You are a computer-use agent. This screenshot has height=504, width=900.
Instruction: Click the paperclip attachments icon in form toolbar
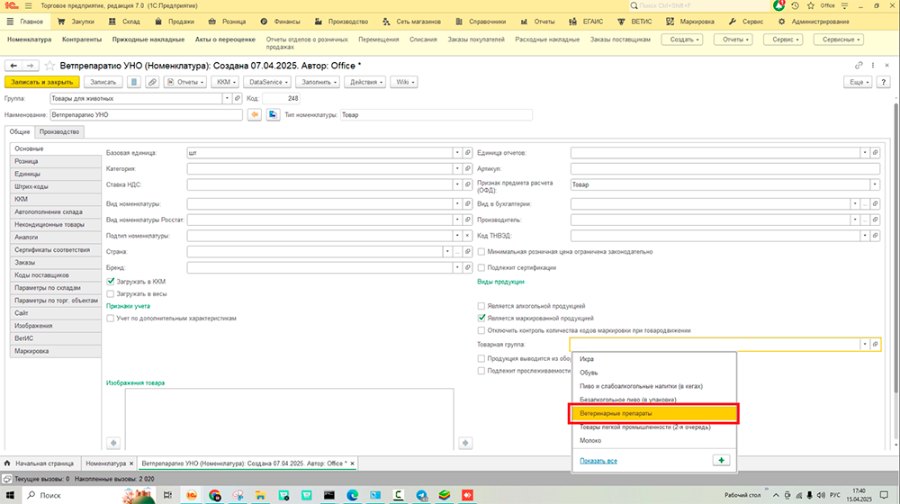[x=152, y=82]
